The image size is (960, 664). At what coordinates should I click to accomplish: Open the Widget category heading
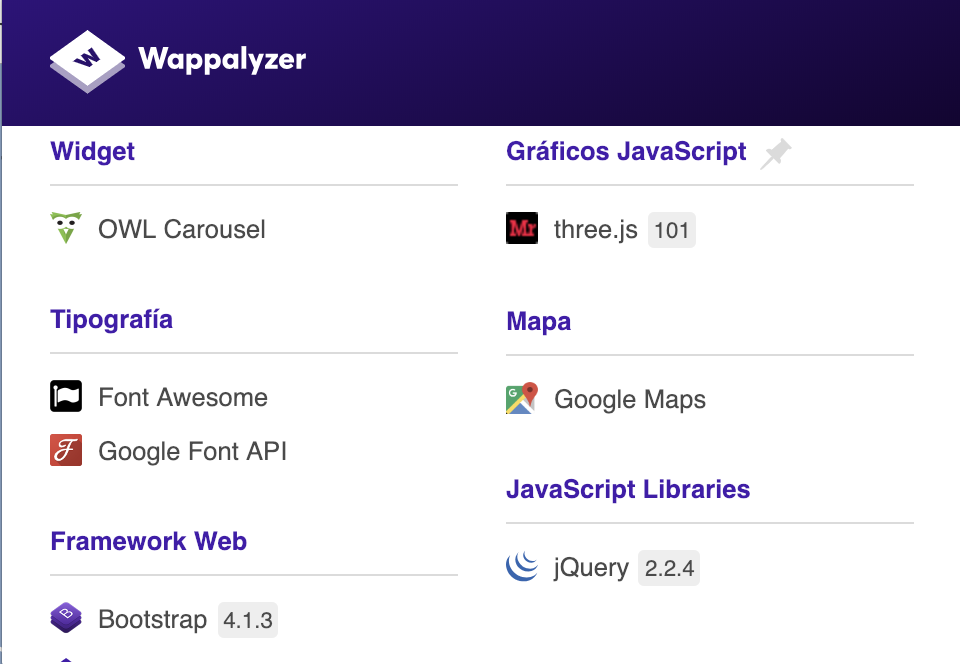(92, 151)
